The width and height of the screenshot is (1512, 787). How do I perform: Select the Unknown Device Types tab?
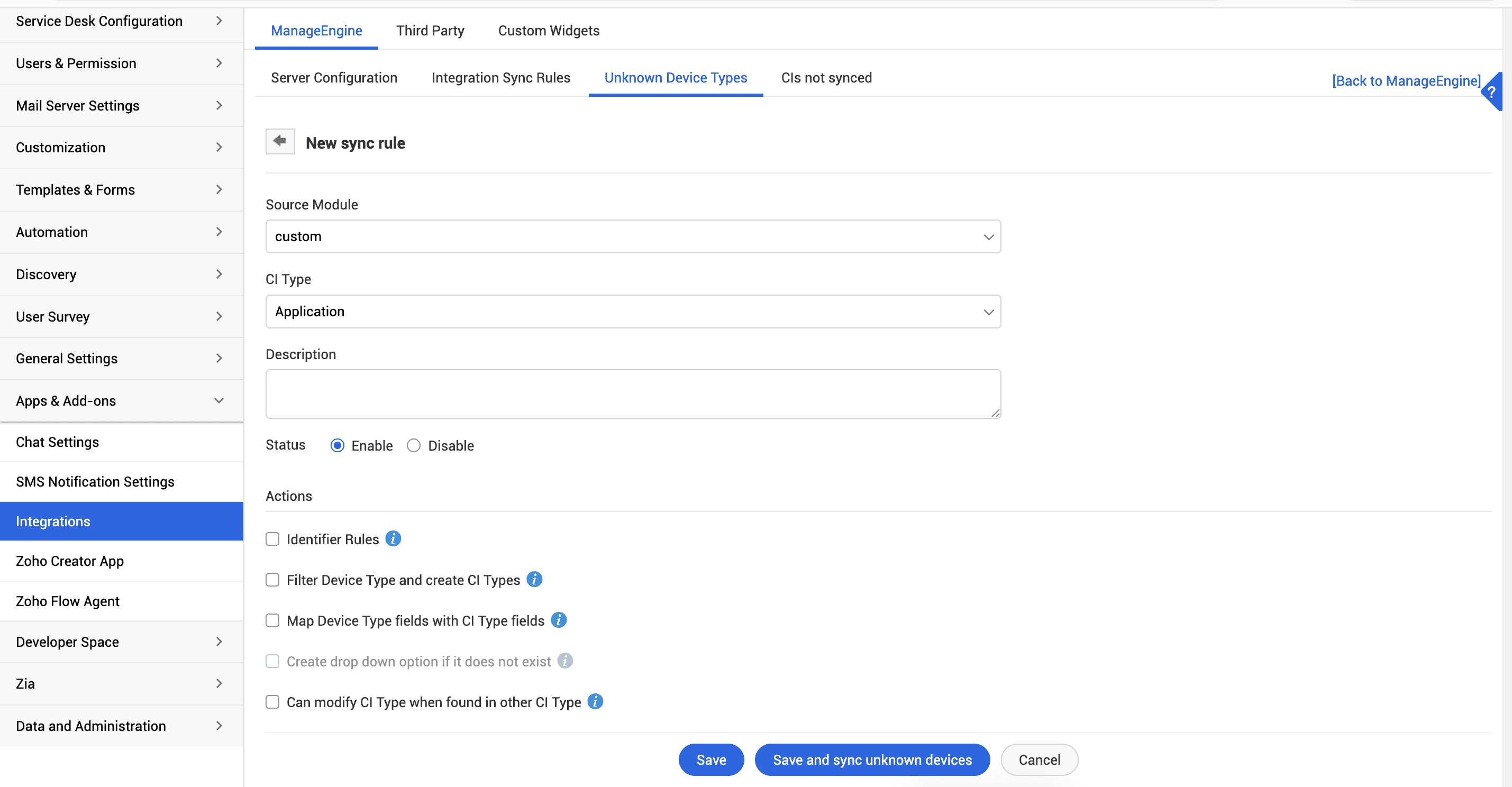coord(676,77)
